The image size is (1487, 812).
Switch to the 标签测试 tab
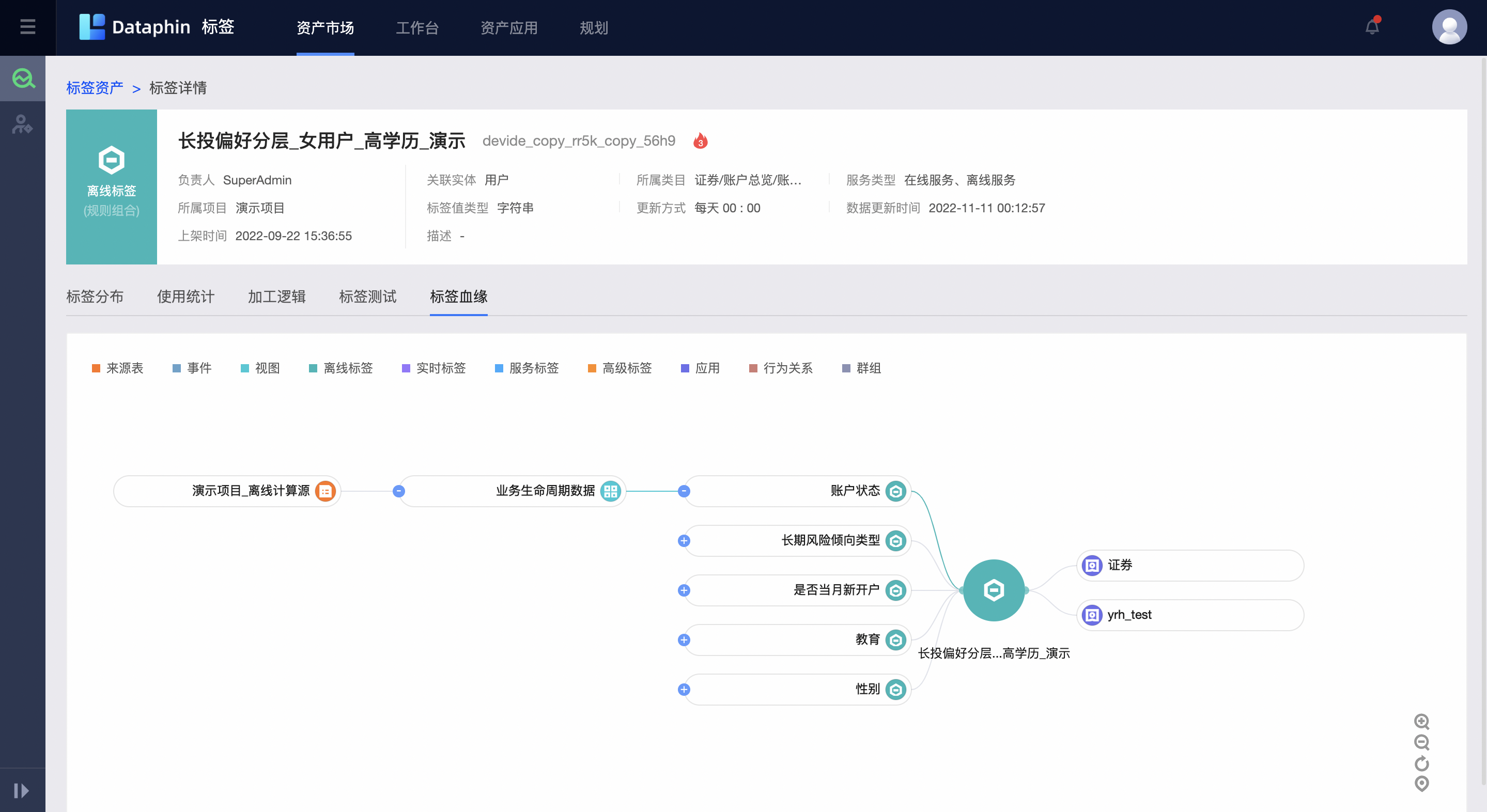(368, 296)
